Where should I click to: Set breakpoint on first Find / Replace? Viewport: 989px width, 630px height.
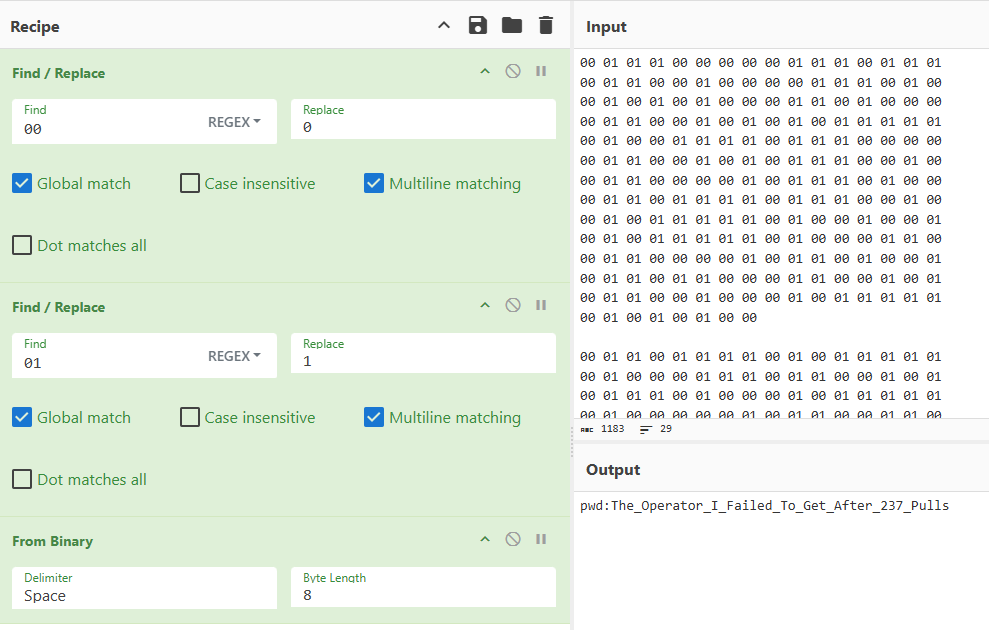click(x=541, y=72)
